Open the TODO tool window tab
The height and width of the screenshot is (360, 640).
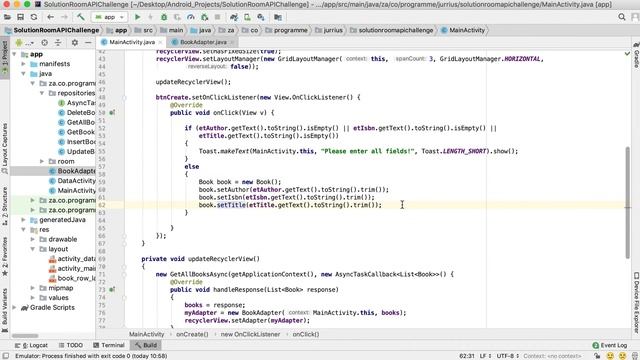(71, 345)
